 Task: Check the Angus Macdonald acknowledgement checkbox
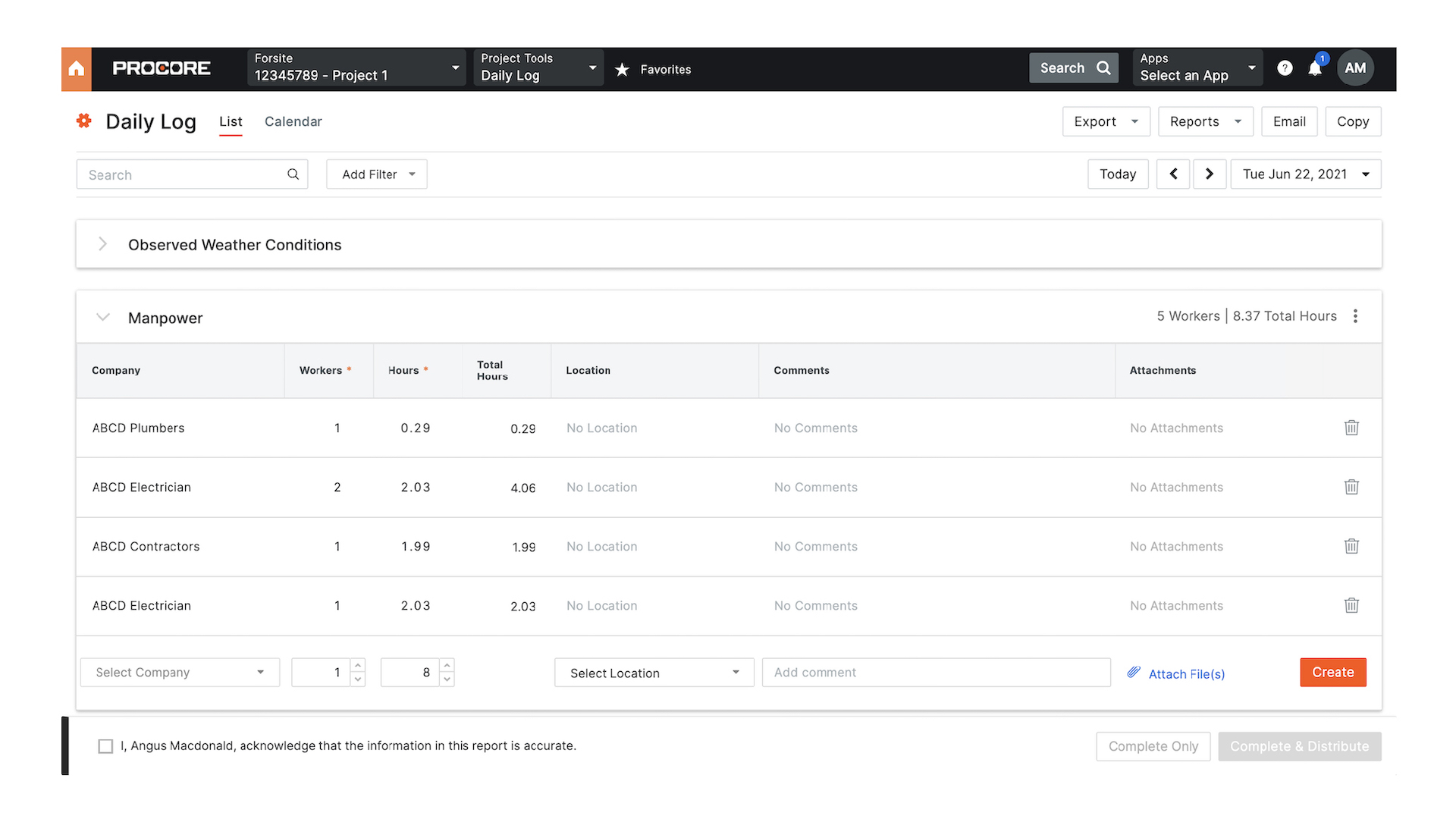pos(105,746)
